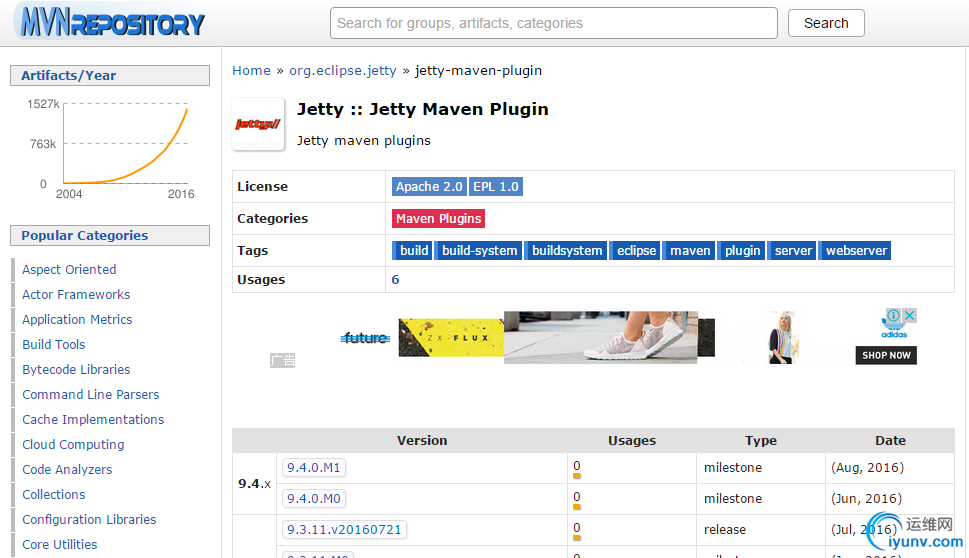Click the Version column header
The image size is (969, 558).
coord(422,441)
